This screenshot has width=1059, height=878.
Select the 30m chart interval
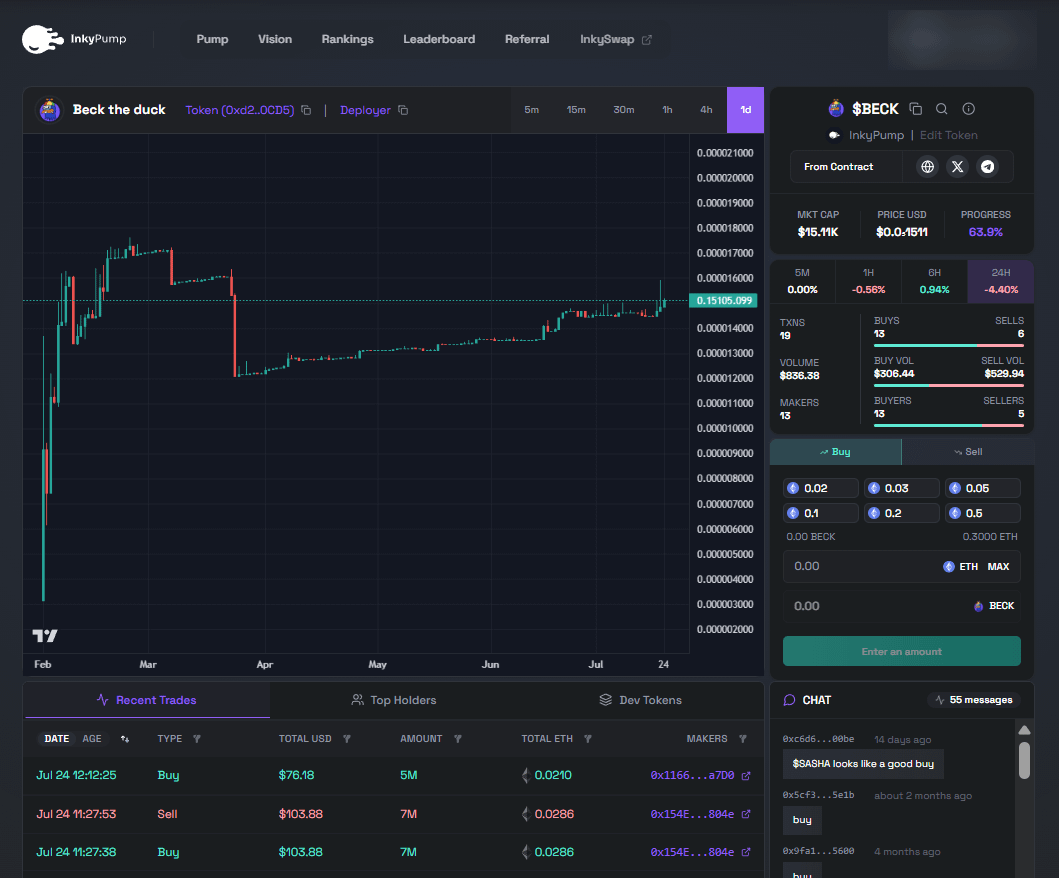623,110
